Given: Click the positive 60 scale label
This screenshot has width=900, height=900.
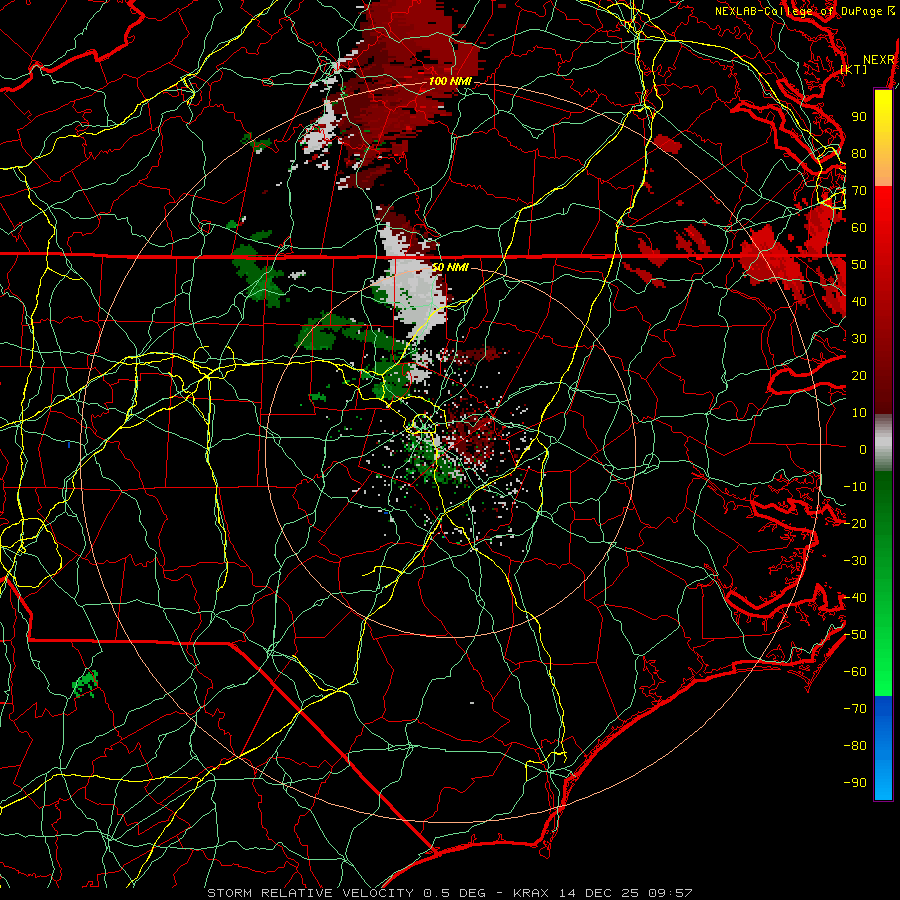Looking at the screenshot, I should pos(859,227).
